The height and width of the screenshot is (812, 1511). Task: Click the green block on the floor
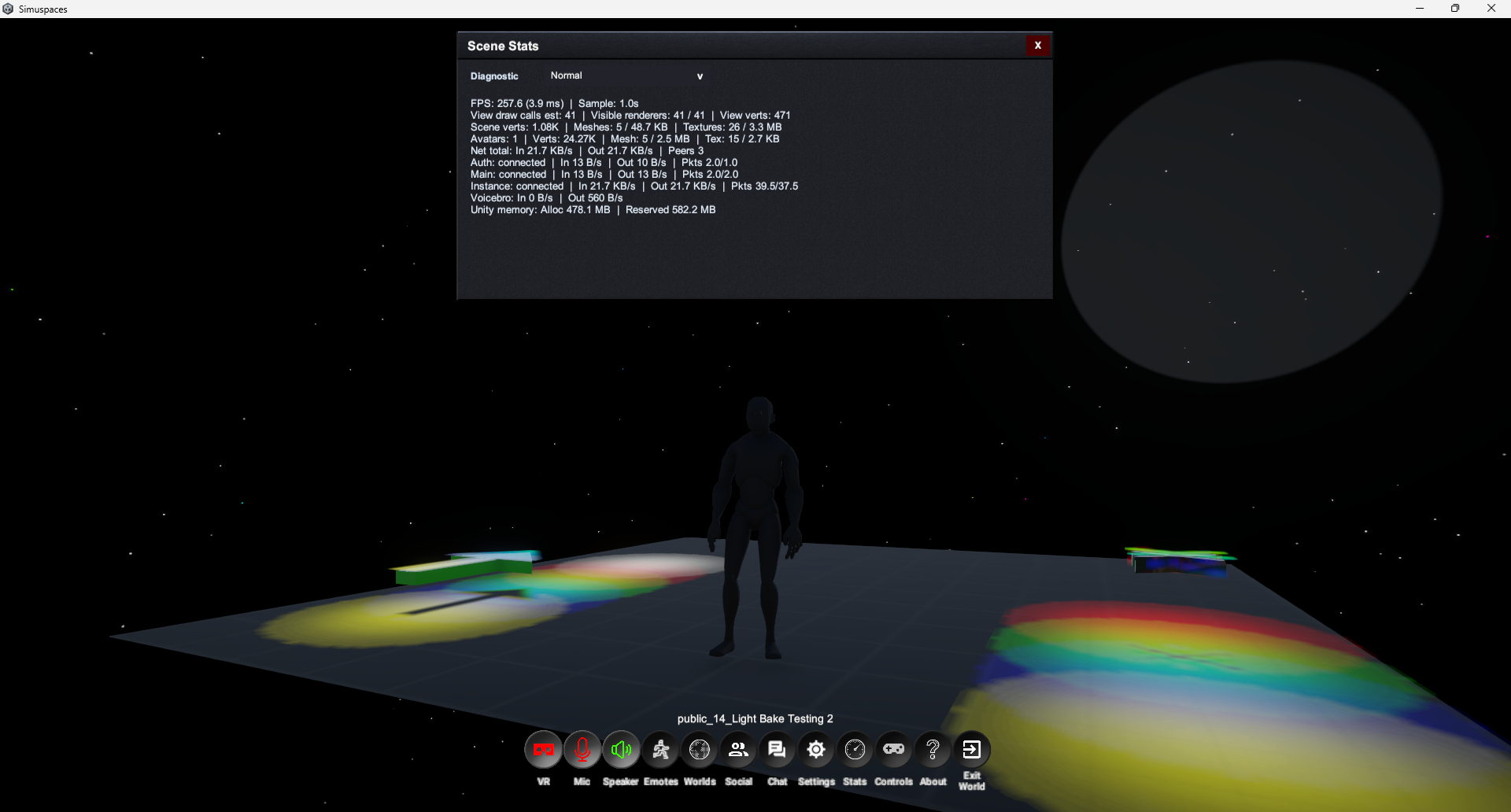tap(464, 570)
